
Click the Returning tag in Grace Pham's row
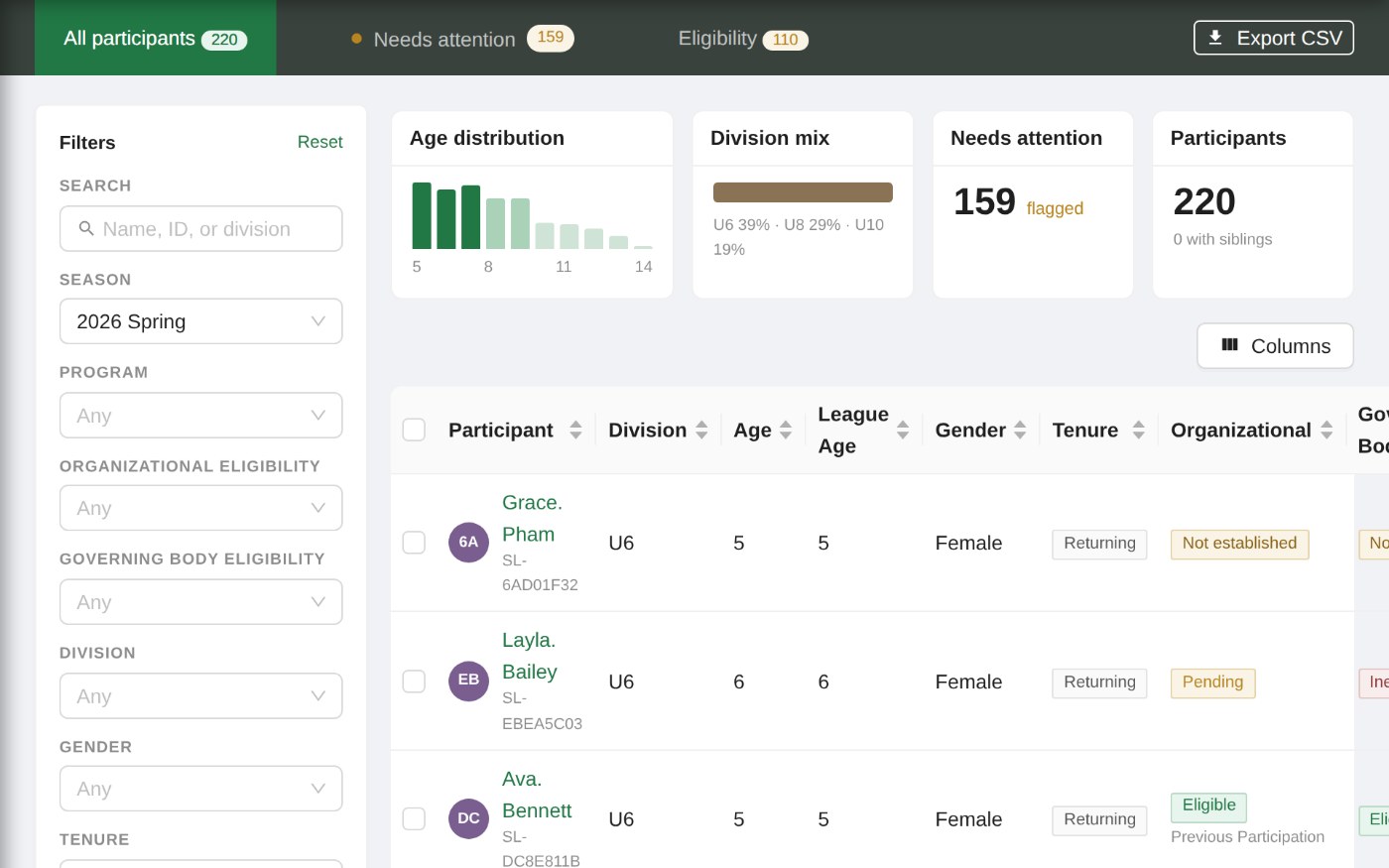(x=1099, y=544)
